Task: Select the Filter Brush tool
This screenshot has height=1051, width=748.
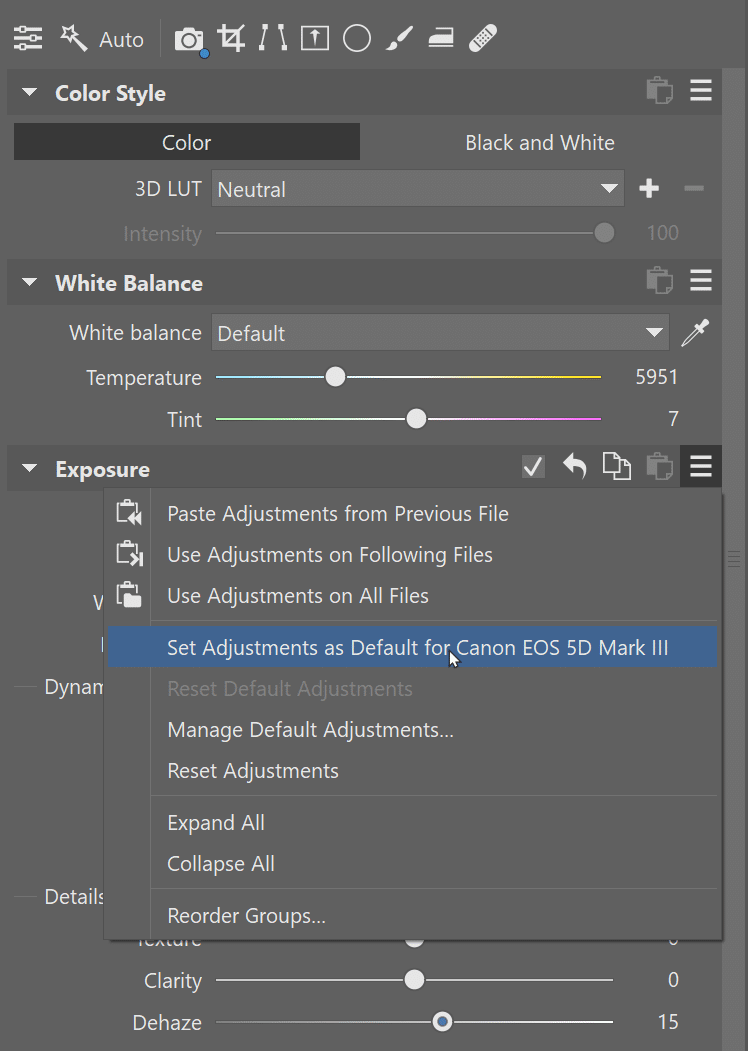Action: point(399,38)
